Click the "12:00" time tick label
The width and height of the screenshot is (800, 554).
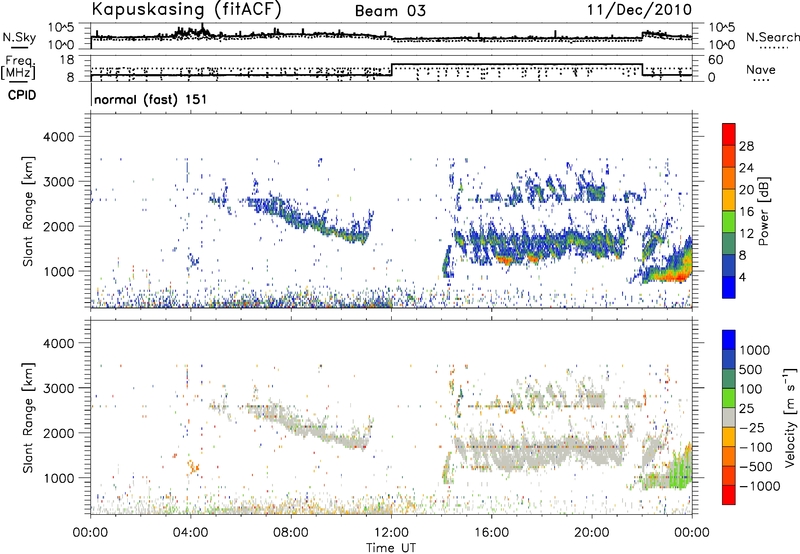pyautogui.click(x=391, y=533)
